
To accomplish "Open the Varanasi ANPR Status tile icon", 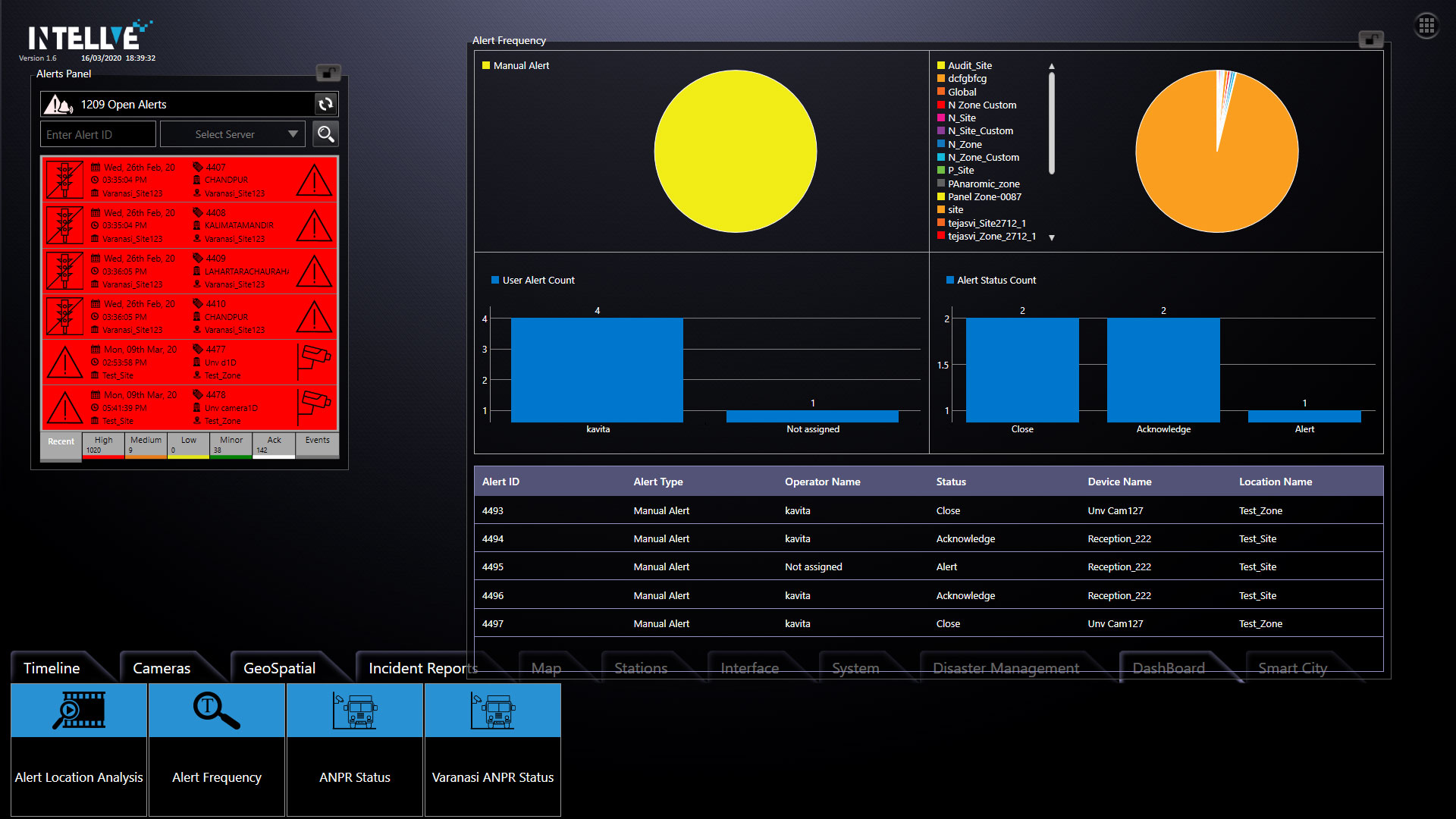I will [493, 711].
